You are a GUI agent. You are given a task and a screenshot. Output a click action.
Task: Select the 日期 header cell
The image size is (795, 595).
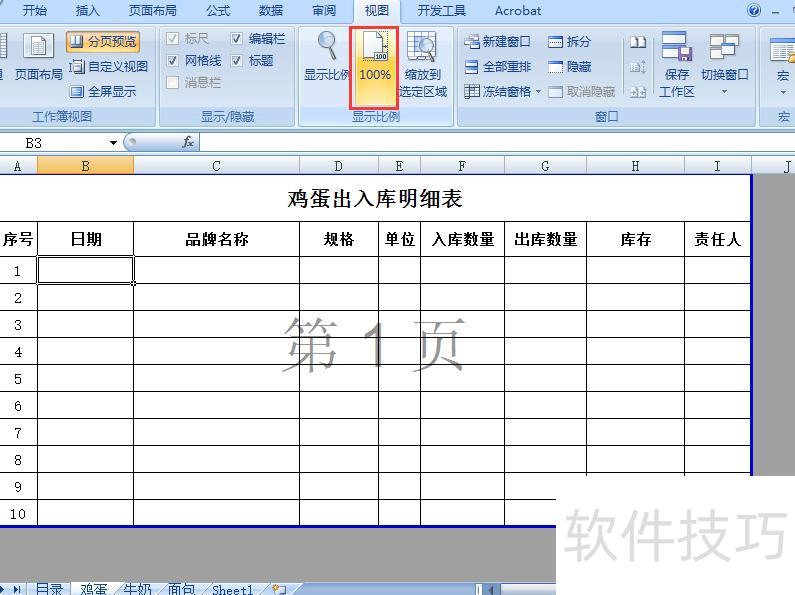click(x=86, y=239)
